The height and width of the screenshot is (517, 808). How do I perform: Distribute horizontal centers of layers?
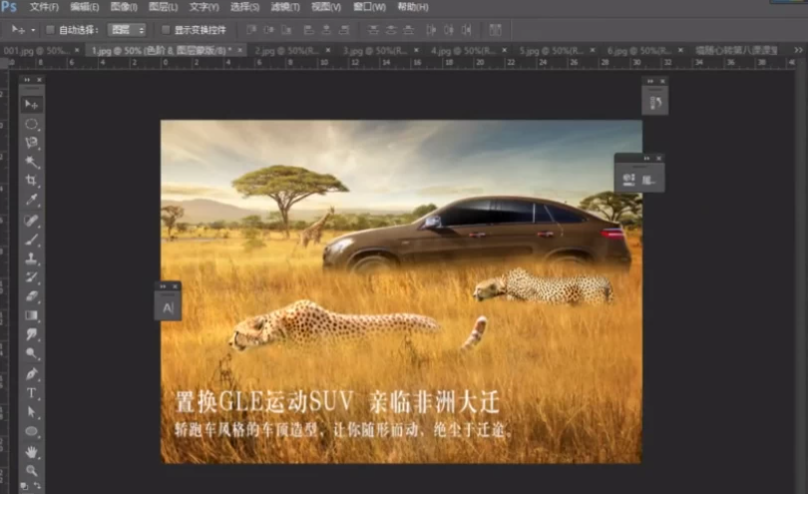449,30
